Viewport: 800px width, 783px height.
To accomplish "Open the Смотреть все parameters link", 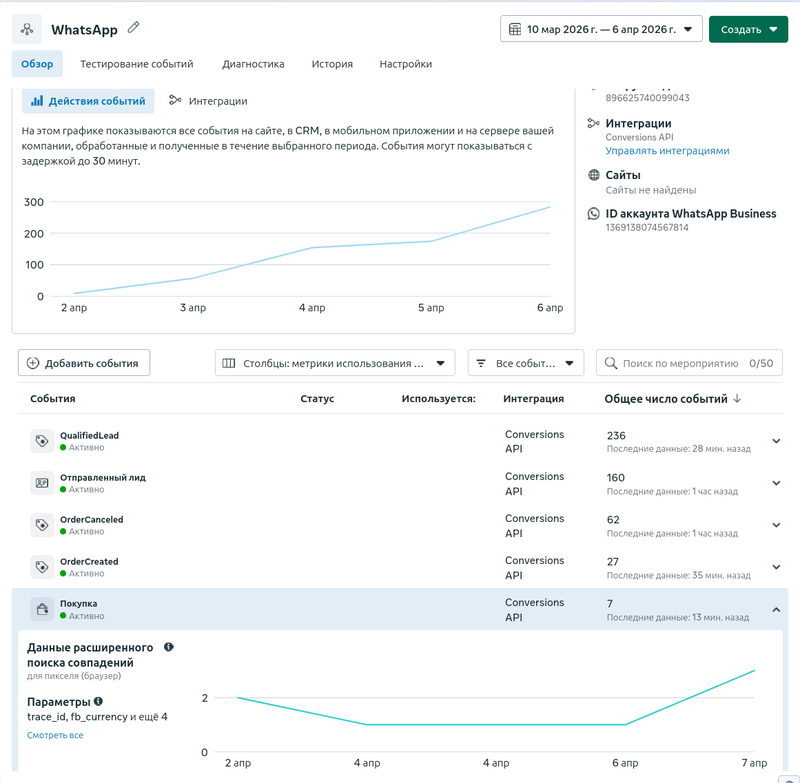I will 55,735.
